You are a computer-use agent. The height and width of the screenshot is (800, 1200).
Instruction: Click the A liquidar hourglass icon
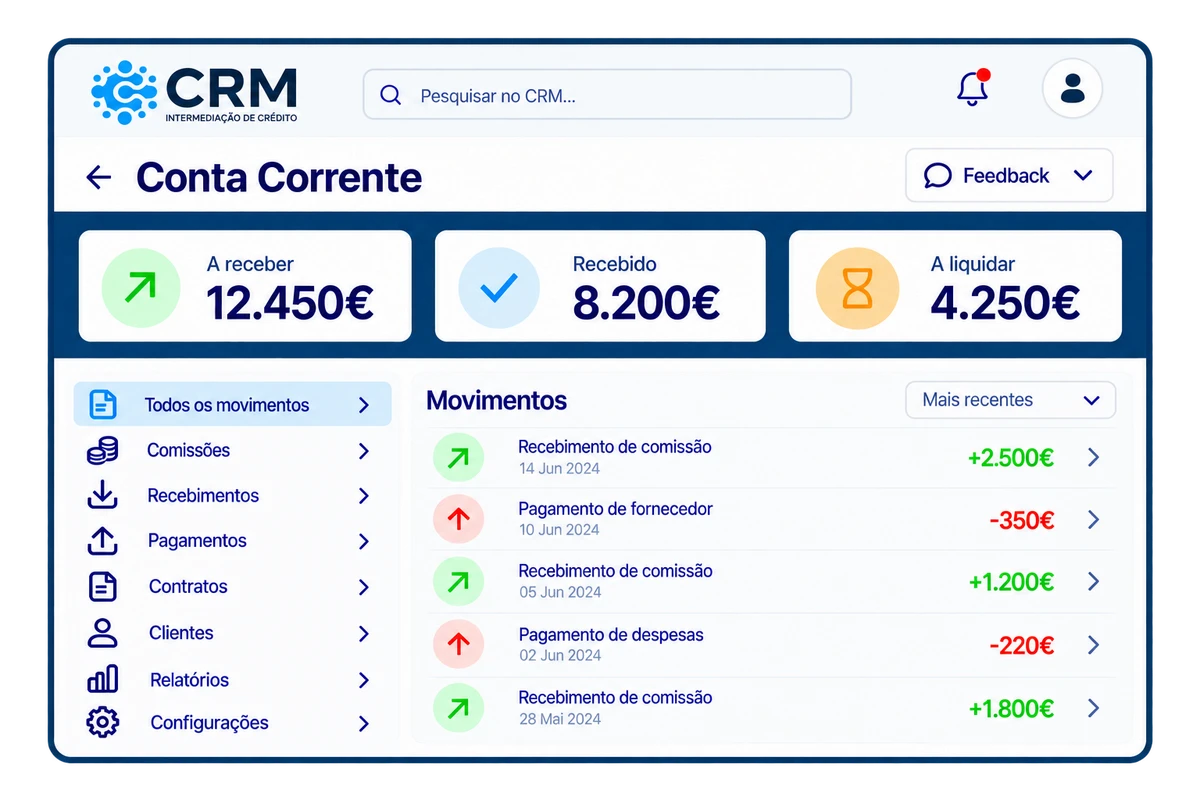[x=857, y=288]
